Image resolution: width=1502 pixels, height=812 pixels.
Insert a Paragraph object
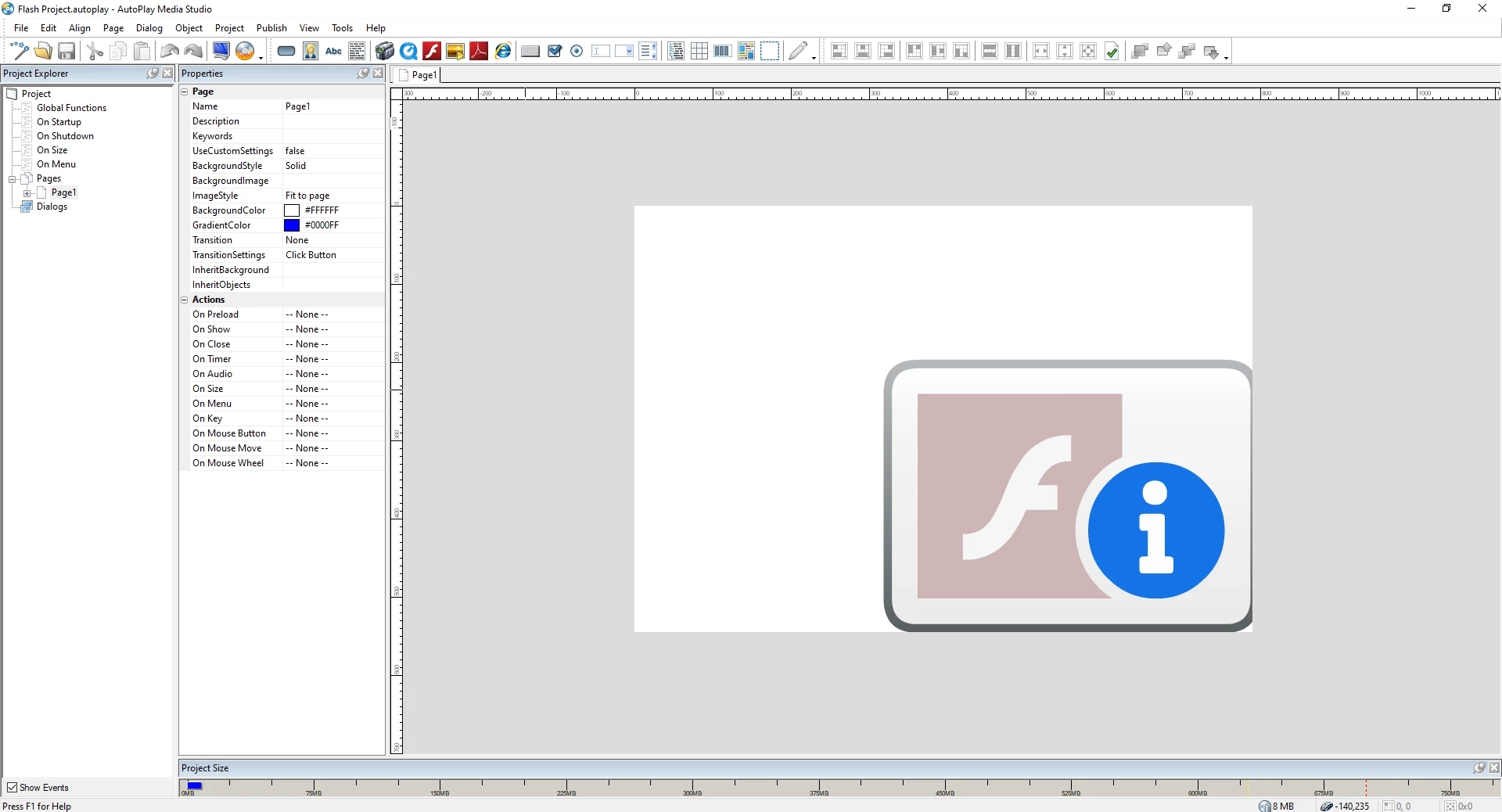tap(357, 52)
